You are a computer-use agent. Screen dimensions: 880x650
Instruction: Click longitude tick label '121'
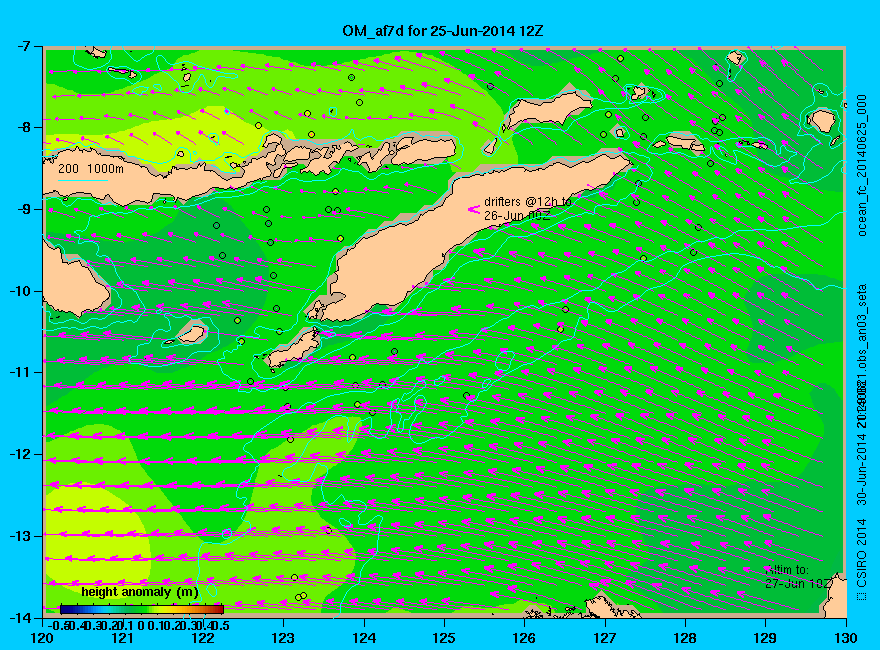click(123, 638)
